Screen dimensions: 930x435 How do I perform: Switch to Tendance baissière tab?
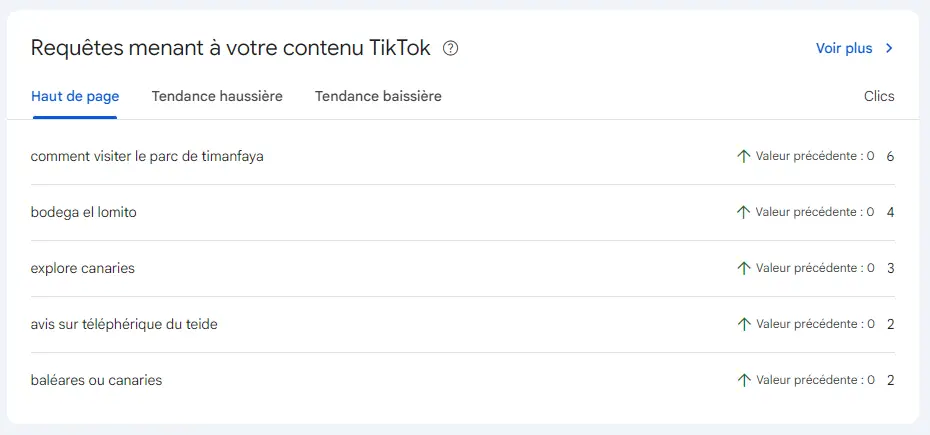[378, 96]
